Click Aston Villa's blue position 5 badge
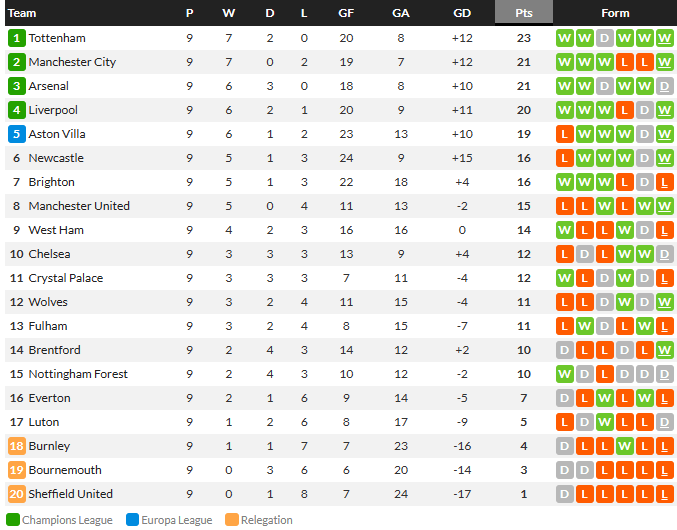The image size is (677, 530). [x=16, y=134]
